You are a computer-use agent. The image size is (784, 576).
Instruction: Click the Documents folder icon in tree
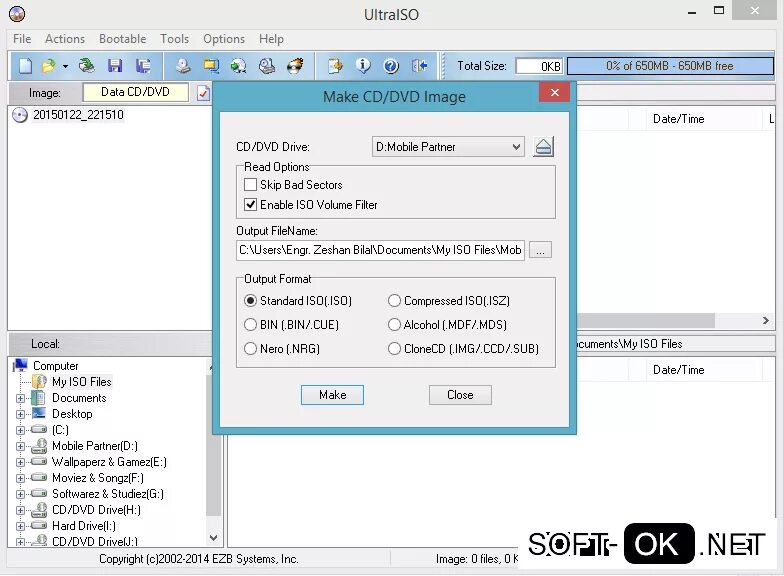coord(38,398)
